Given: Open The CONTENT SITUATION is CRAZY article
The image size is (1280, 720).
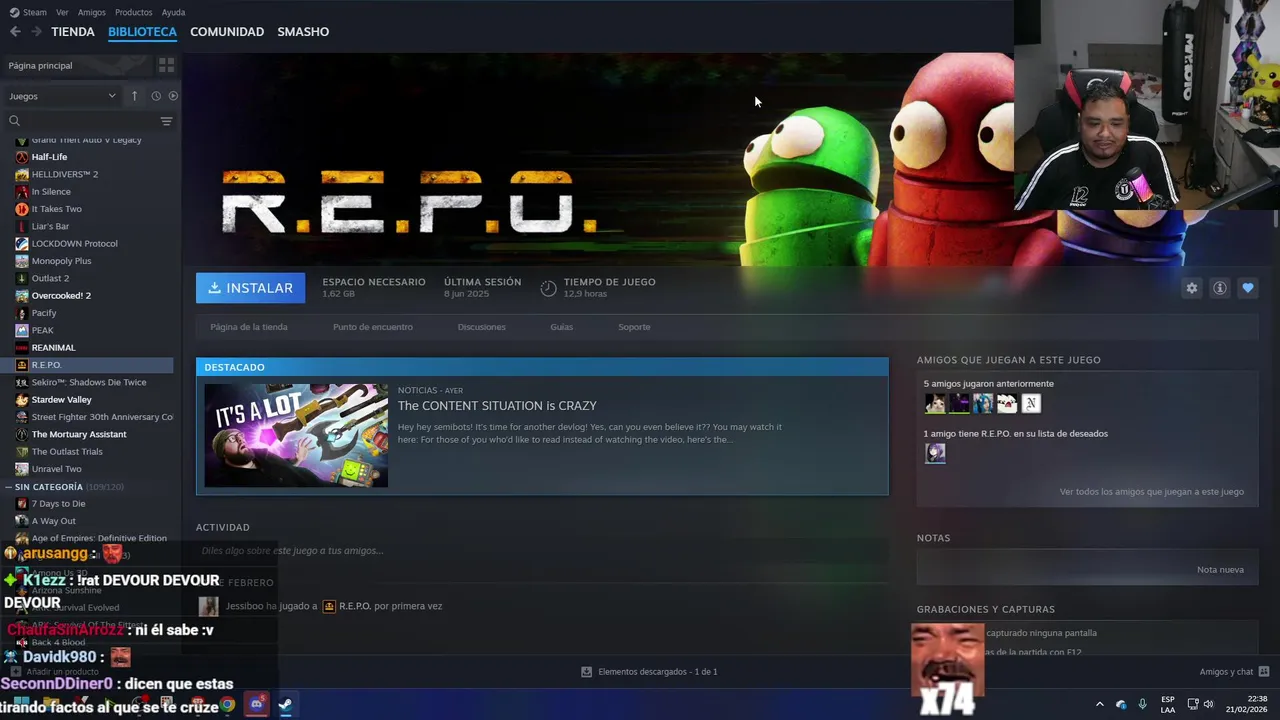Looking at the screenshot, I should [497, 406].
